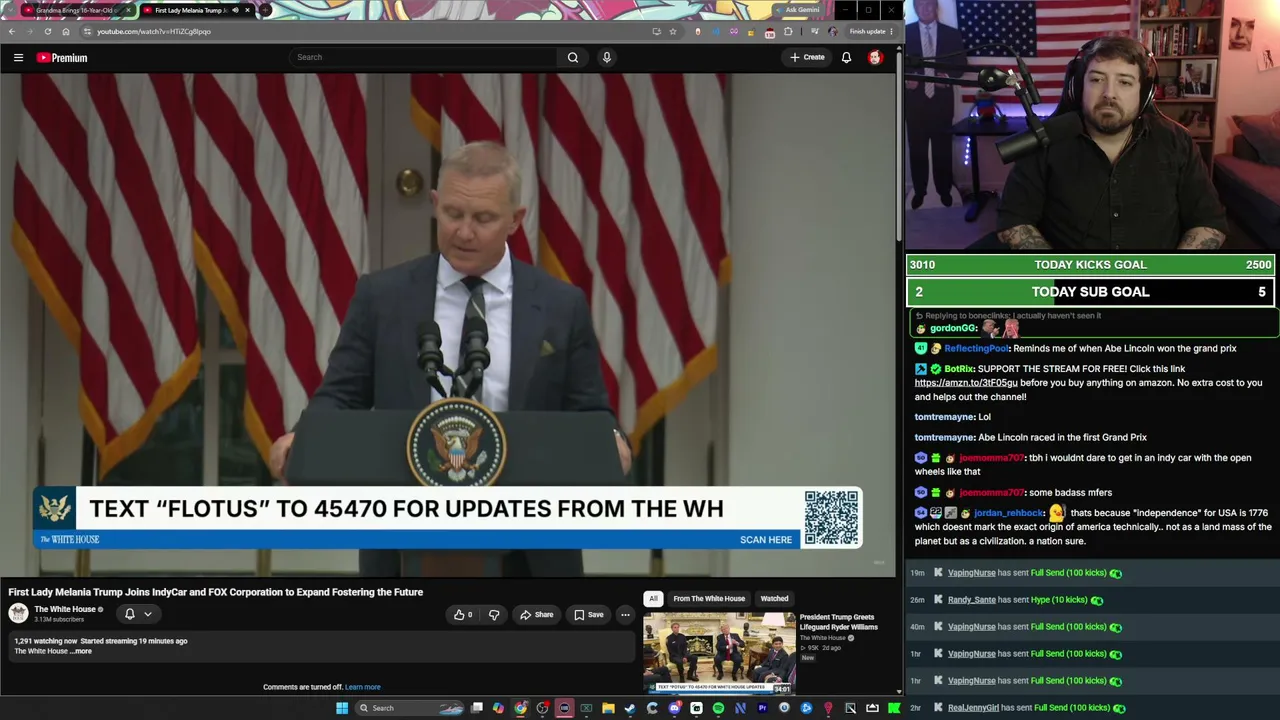
Task: Open Copilot from the taskbar
Action: (x=498, y=708)
